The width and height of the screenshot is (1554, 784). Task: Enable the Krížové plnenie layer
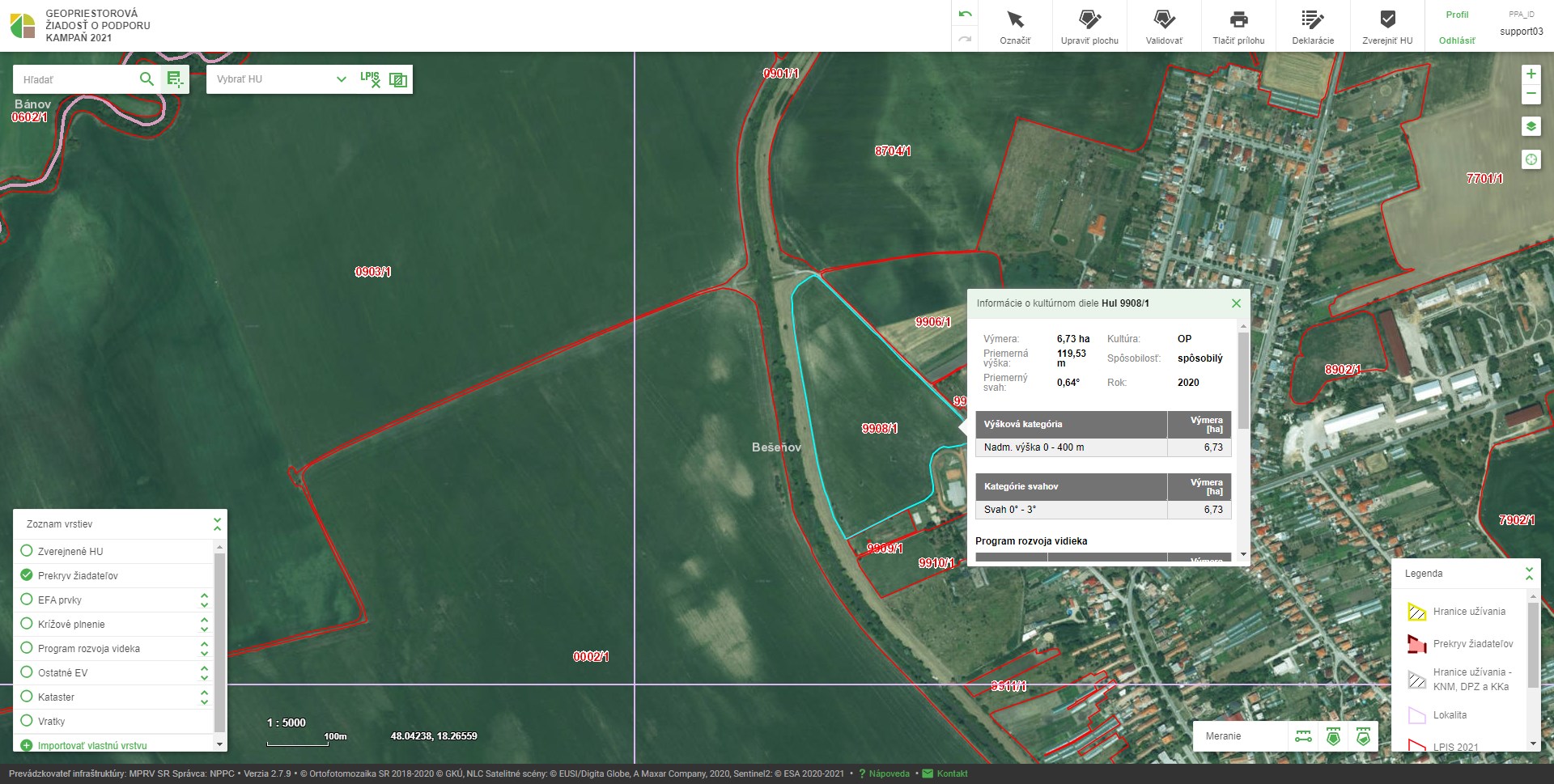tap(27, 624)
